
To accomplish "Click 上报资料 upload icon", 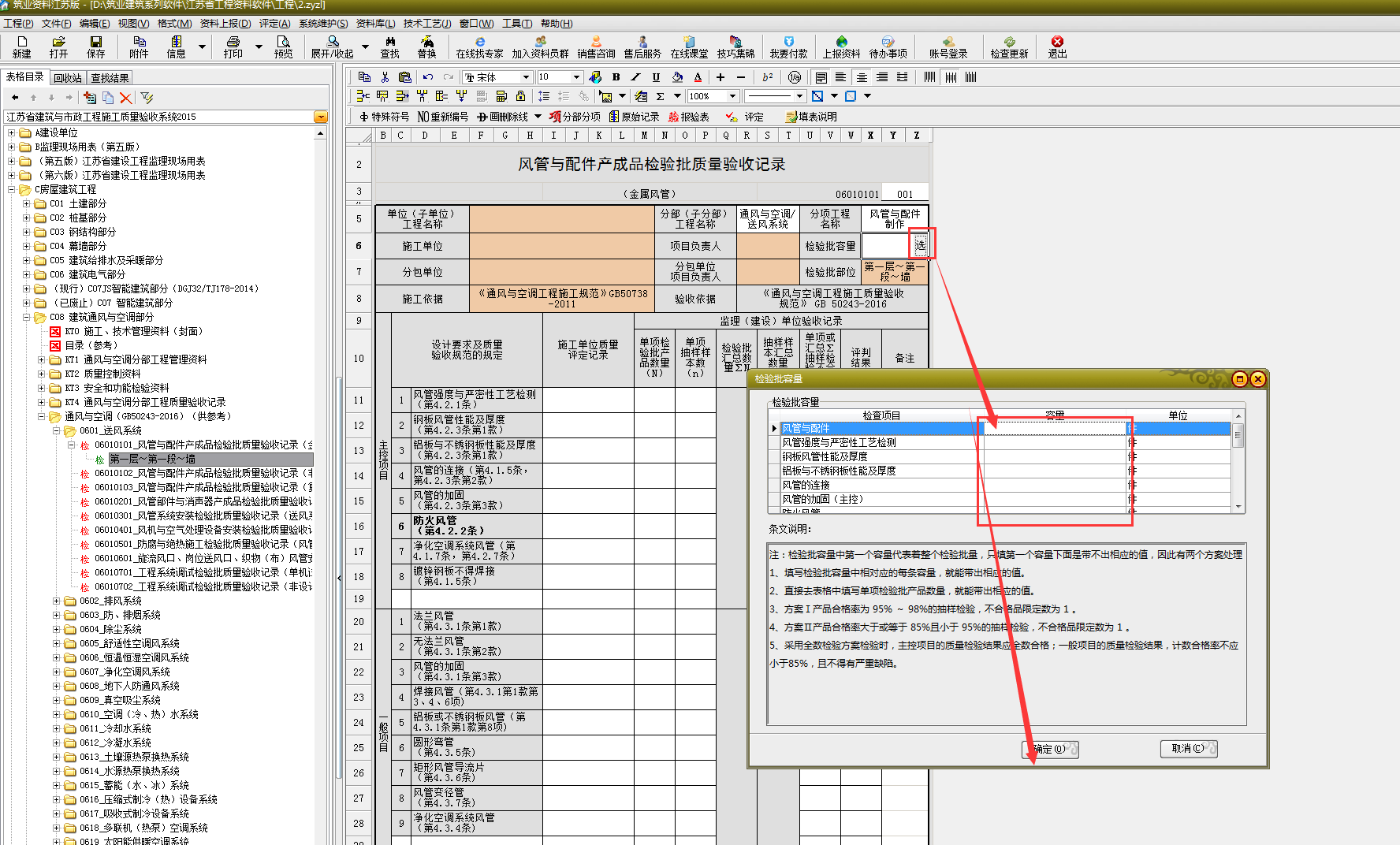I will click(841, 47).
